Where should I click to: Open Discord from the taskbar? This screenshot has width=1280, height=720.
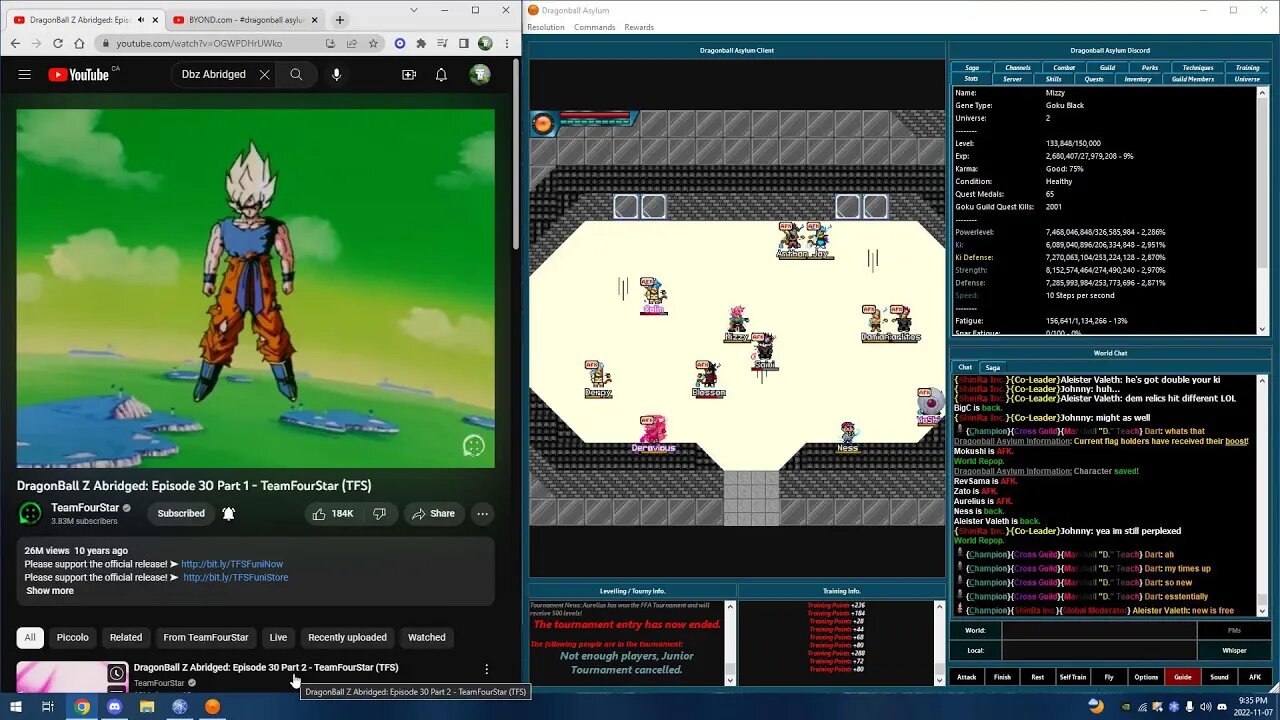(114, 706)
